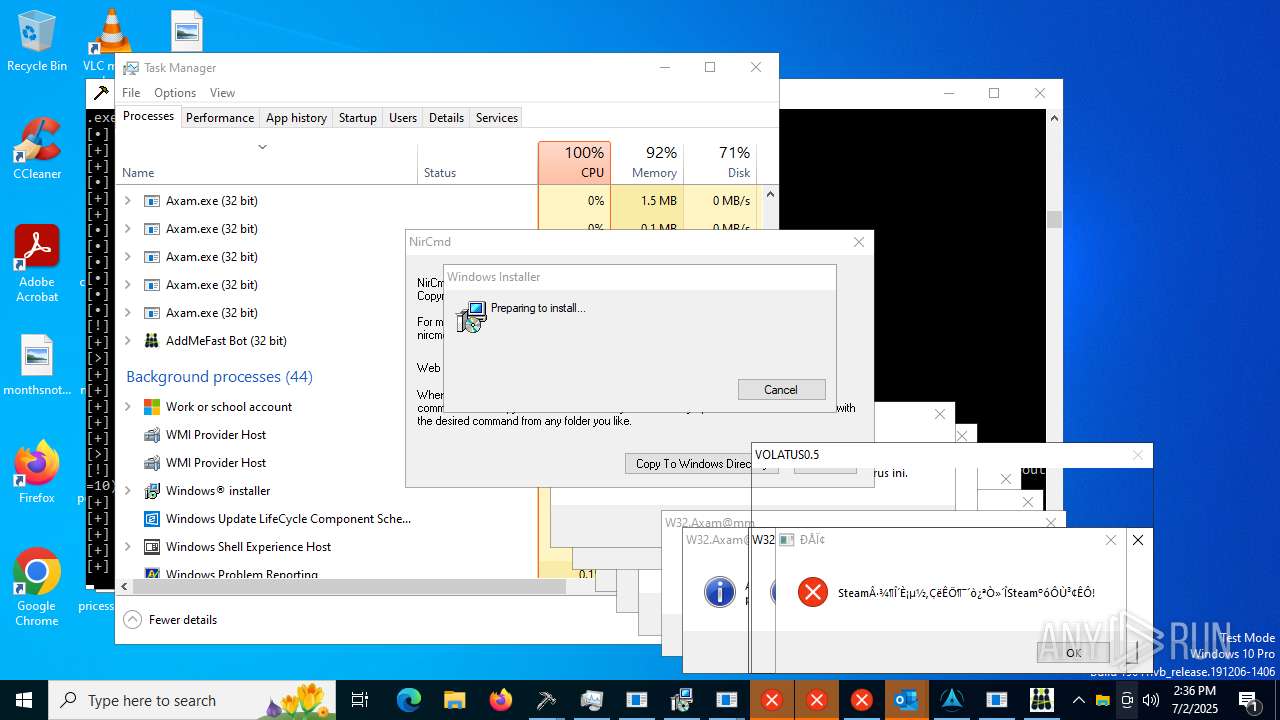Cancel the Windows Installer dialog
Image resolution: width=1280 pixels, height=720 pixels.
pyautogui.click(x=781, y=390)
